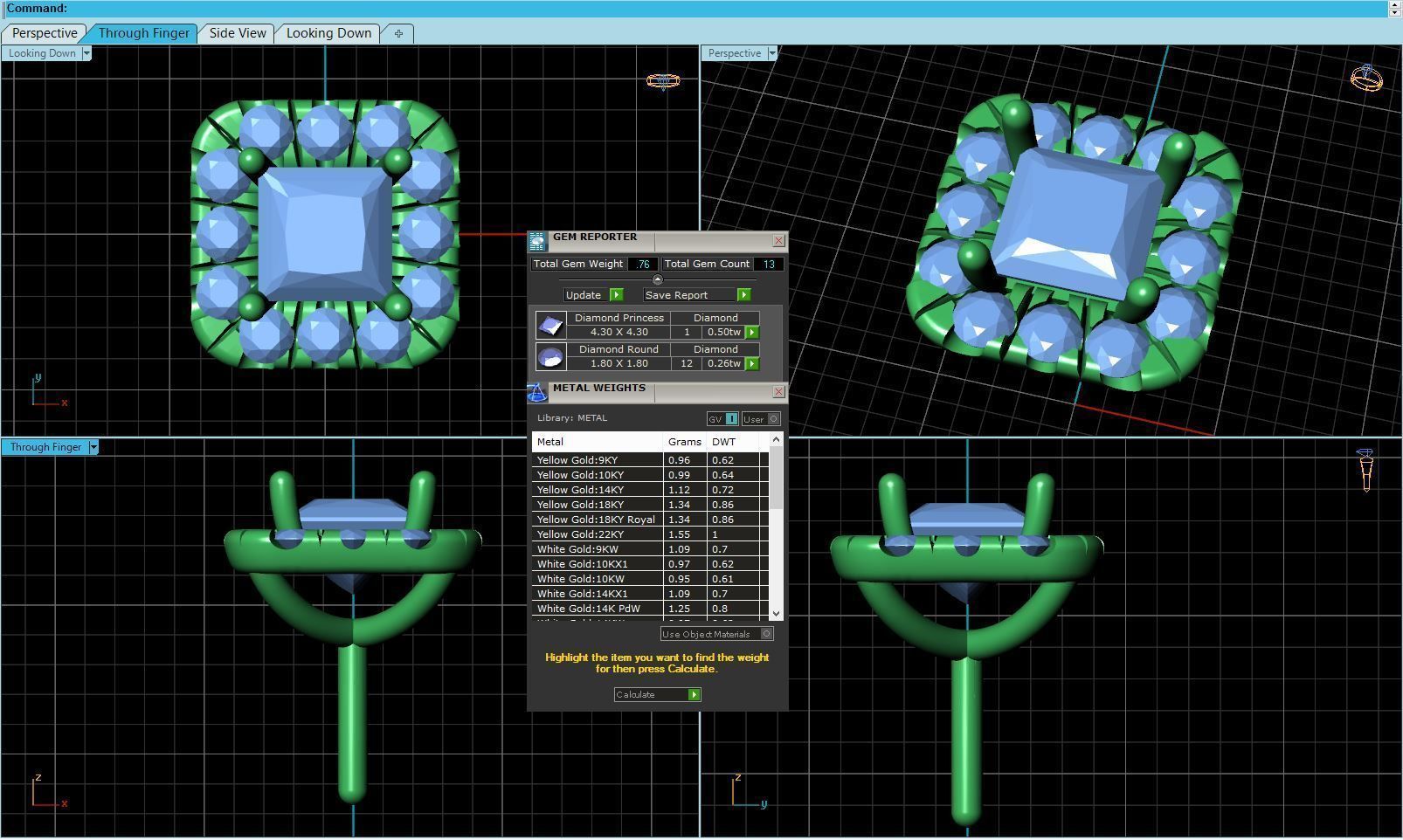Toggle Use Object Materials option
This screenshot has height=840, width=1403.
717,635
